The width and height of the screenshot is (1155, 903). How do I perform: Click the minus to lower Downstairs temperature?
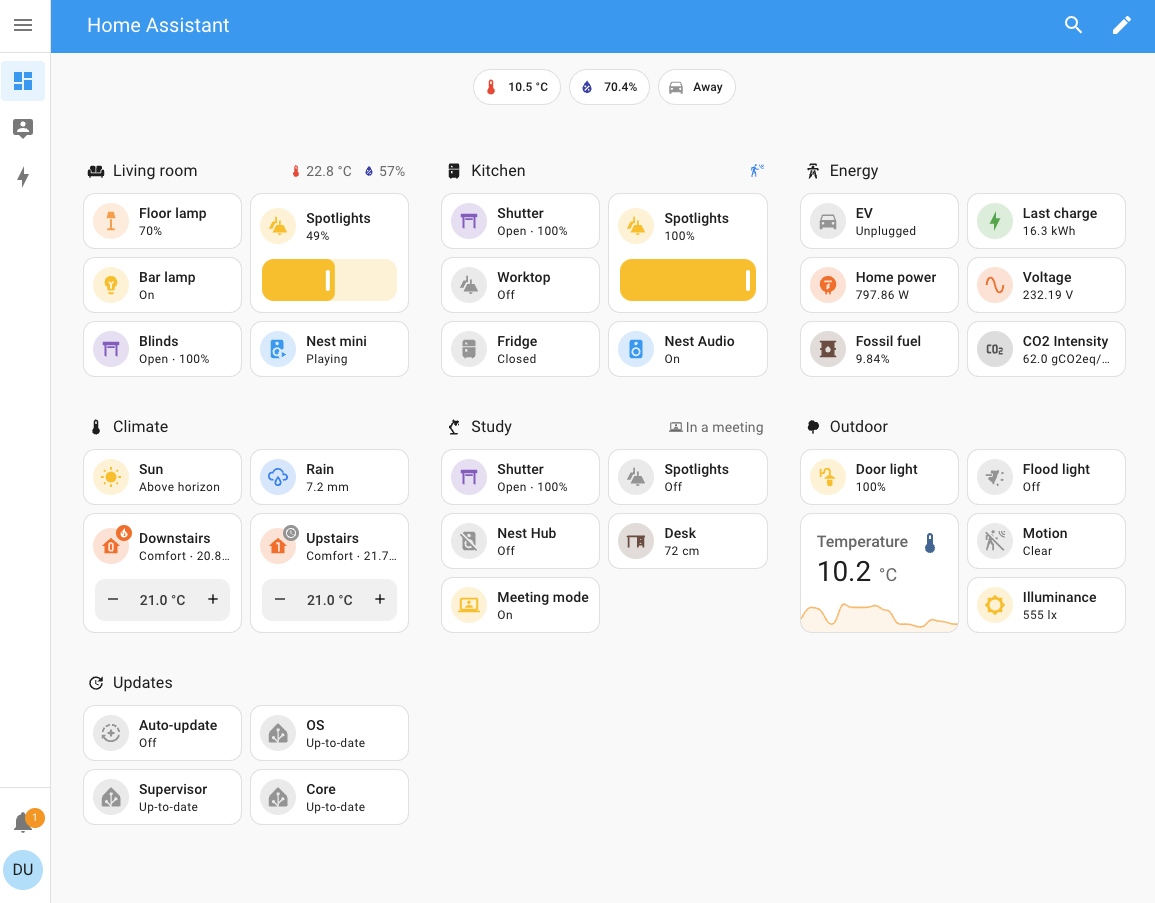pyautogui.click(x=115, y=599)
